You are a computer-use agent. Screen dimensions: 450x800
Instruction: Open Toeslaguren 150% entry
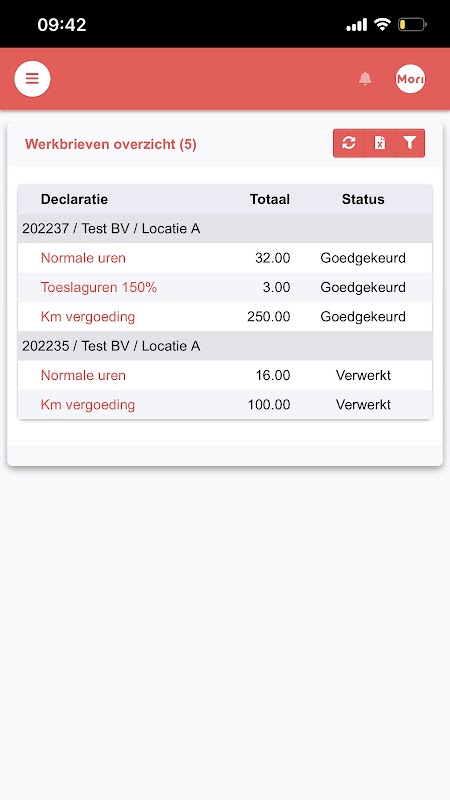[99, 287]
